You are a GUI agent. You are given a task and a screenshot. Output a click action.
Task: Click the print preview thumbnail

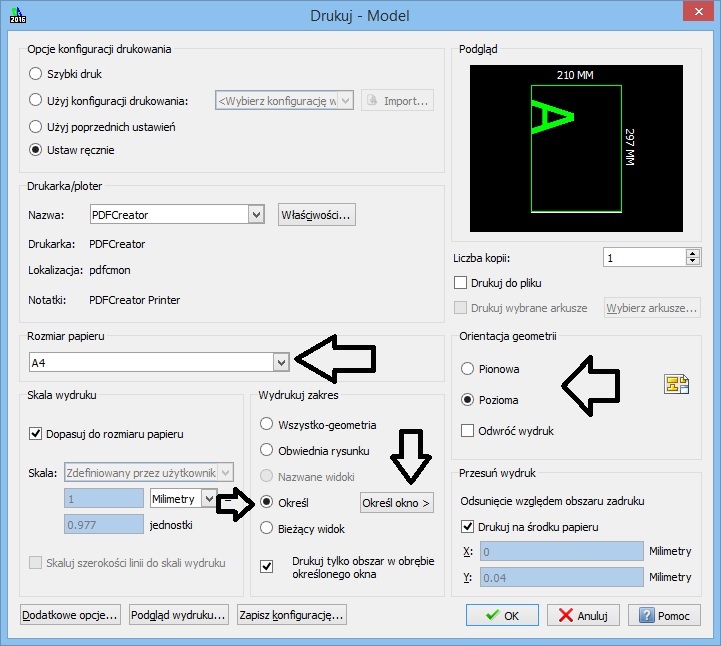[576, 148]
